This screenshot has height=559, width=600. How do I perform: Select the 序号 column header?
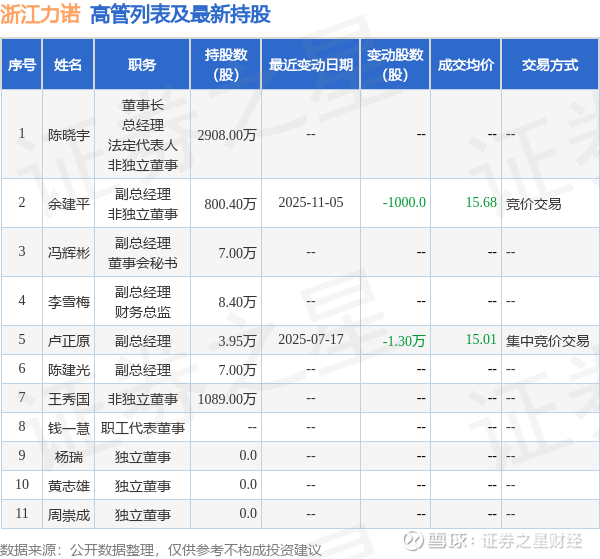click(x=22, y=65)
